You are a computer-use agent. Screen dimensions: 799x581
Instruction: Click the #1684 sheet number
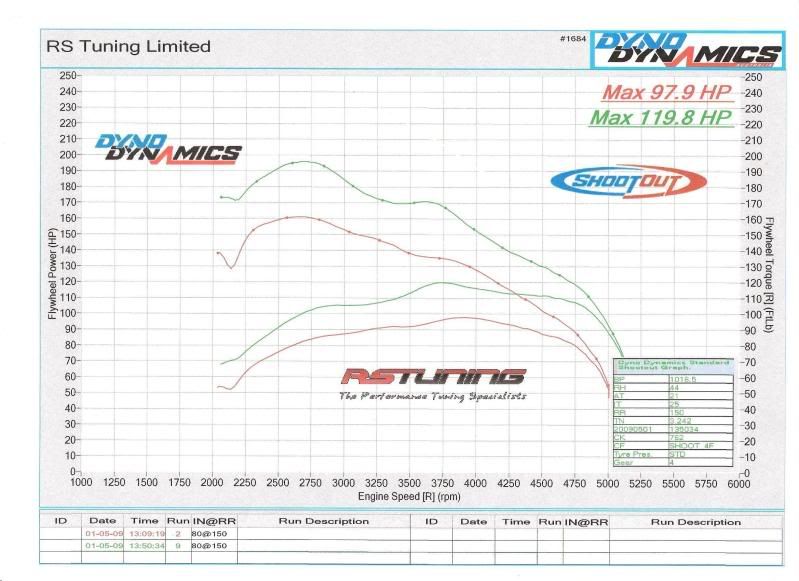click(573, 38)
